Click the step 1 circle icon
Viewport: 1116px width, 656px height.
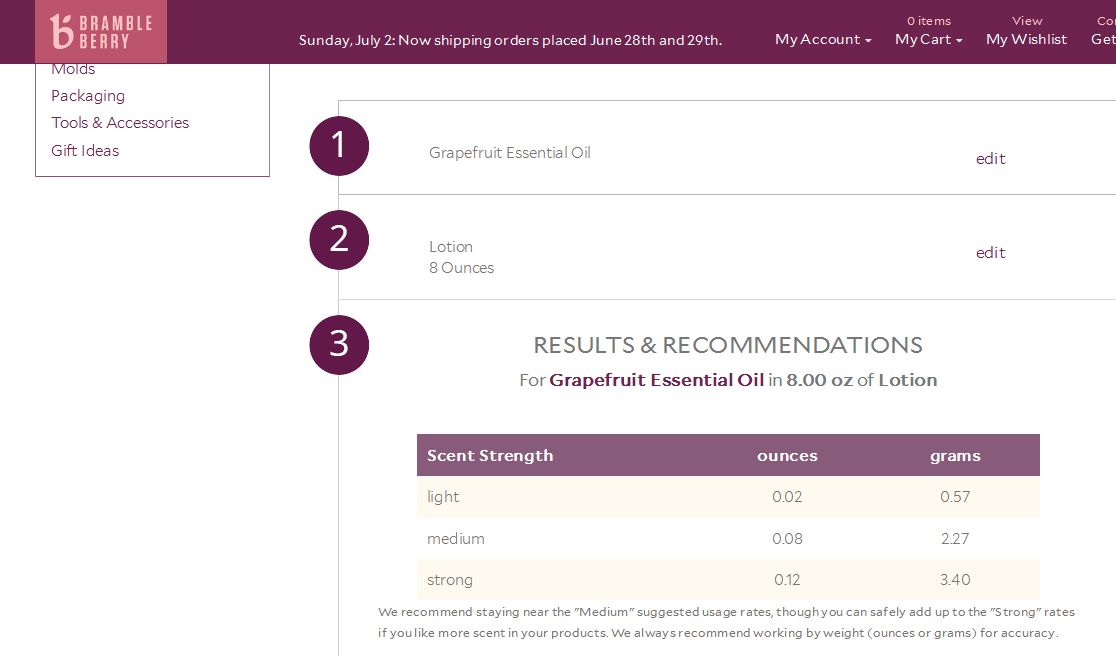pyautogui.click(x=339, y=146)
